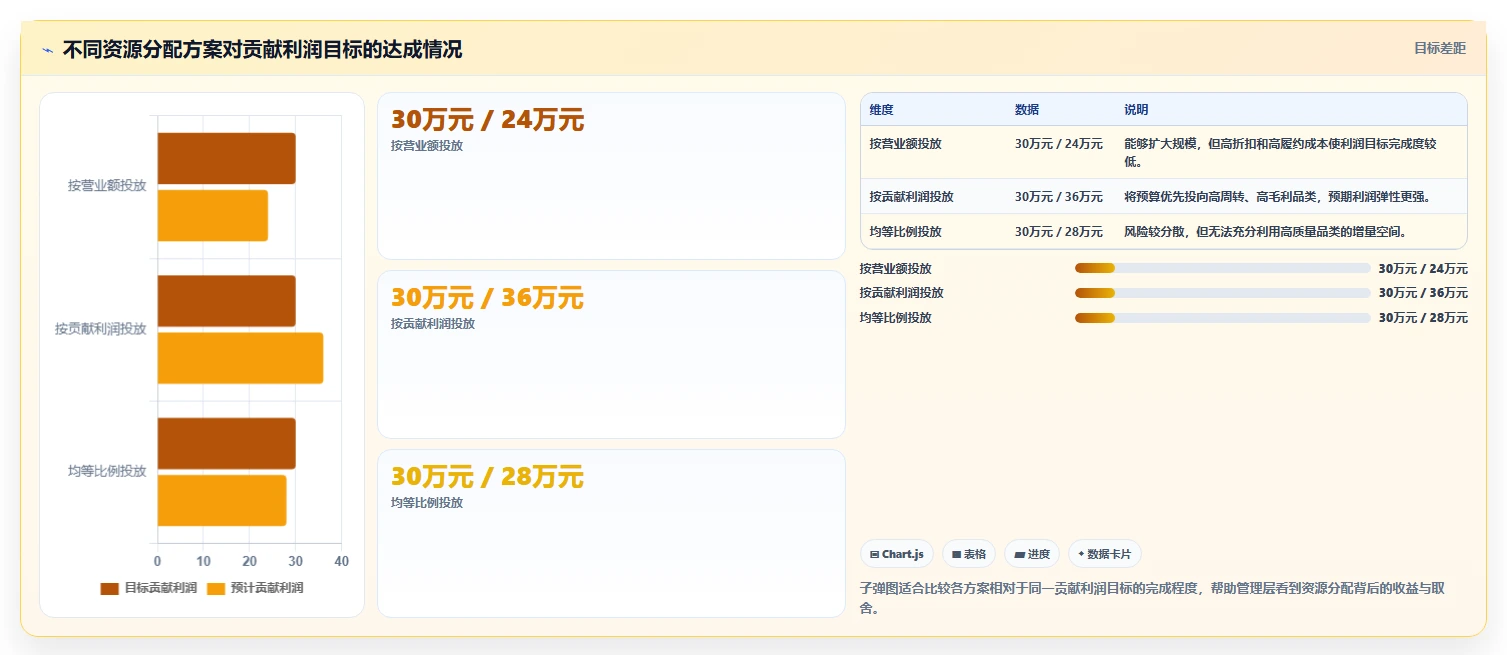Click the progress bar for 按贡献利润投放
This screenshot has width=1507, height=655.
[1222, 293]
